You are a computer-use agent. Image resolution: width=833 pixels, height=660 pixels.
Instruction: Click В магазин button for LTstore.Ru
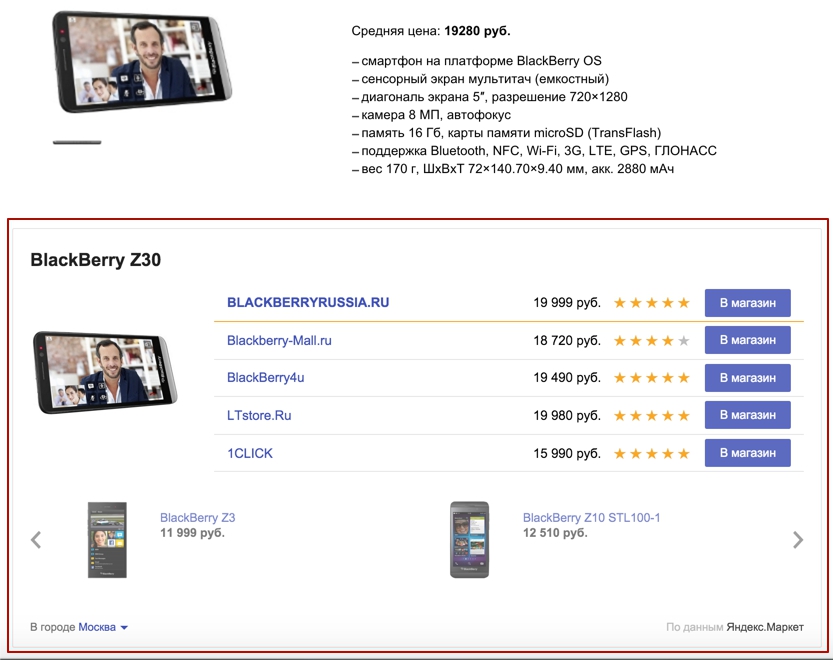(747, 415)
